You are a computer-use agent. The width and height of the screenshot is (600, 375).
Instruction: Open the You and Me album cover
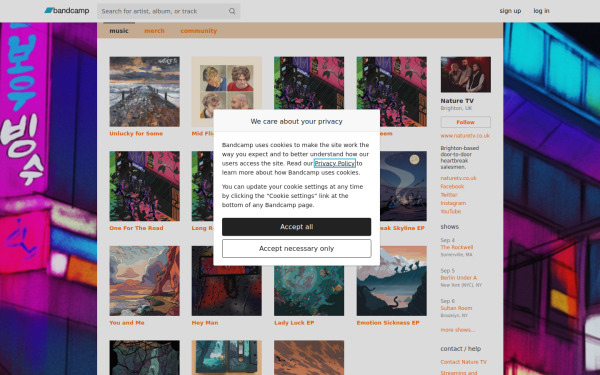(x=145, y=281)
